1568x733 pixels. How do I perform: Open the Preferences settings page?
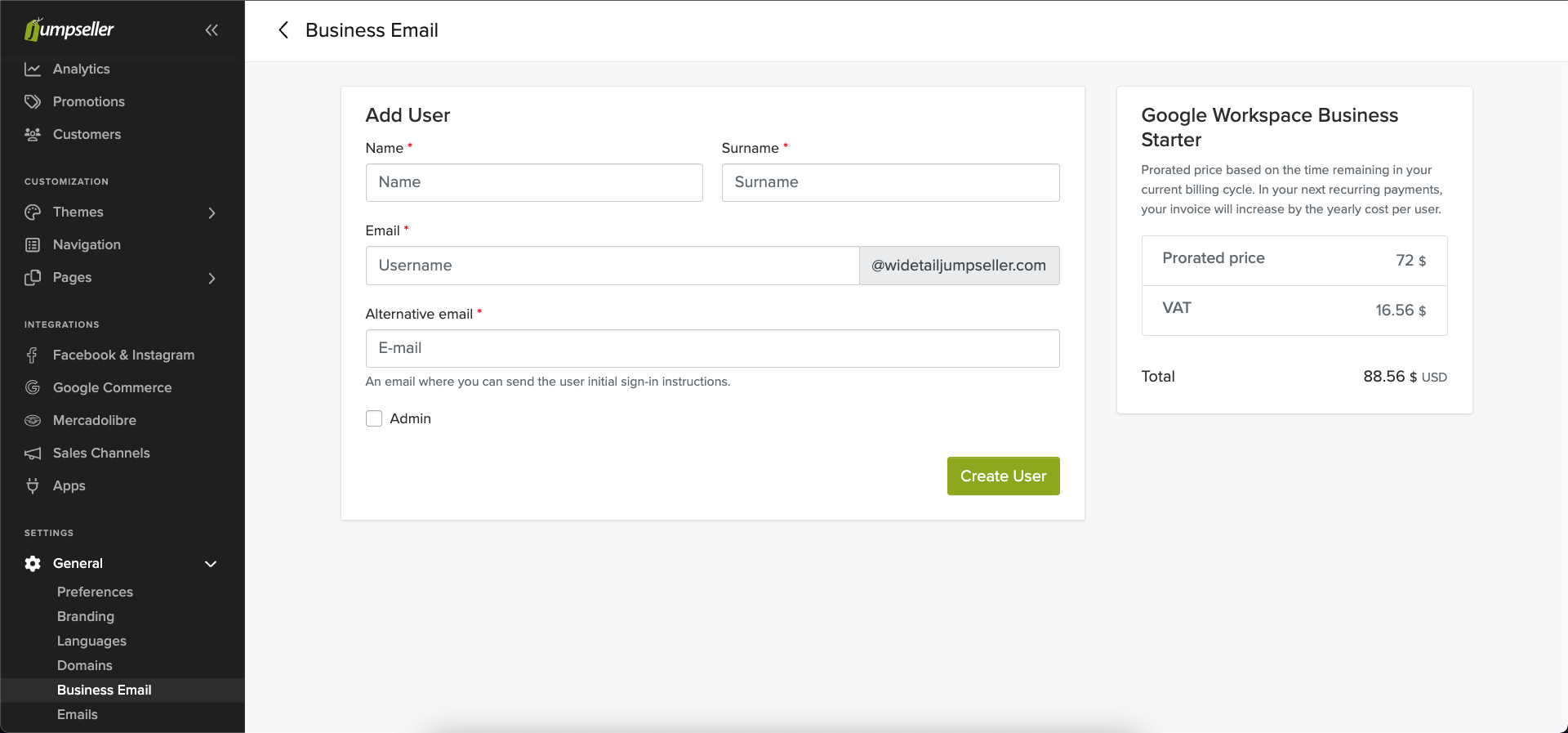pos(95,592)
